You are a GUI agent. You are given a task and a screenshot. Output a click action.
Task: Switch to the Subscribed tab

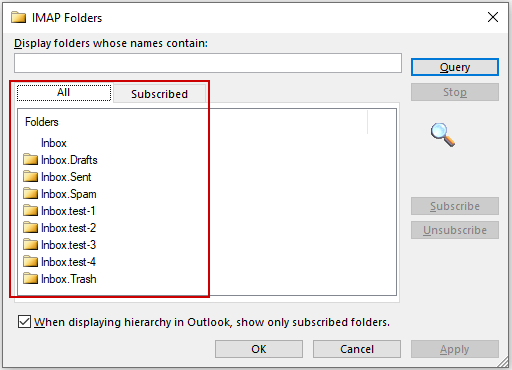point(159,94)
